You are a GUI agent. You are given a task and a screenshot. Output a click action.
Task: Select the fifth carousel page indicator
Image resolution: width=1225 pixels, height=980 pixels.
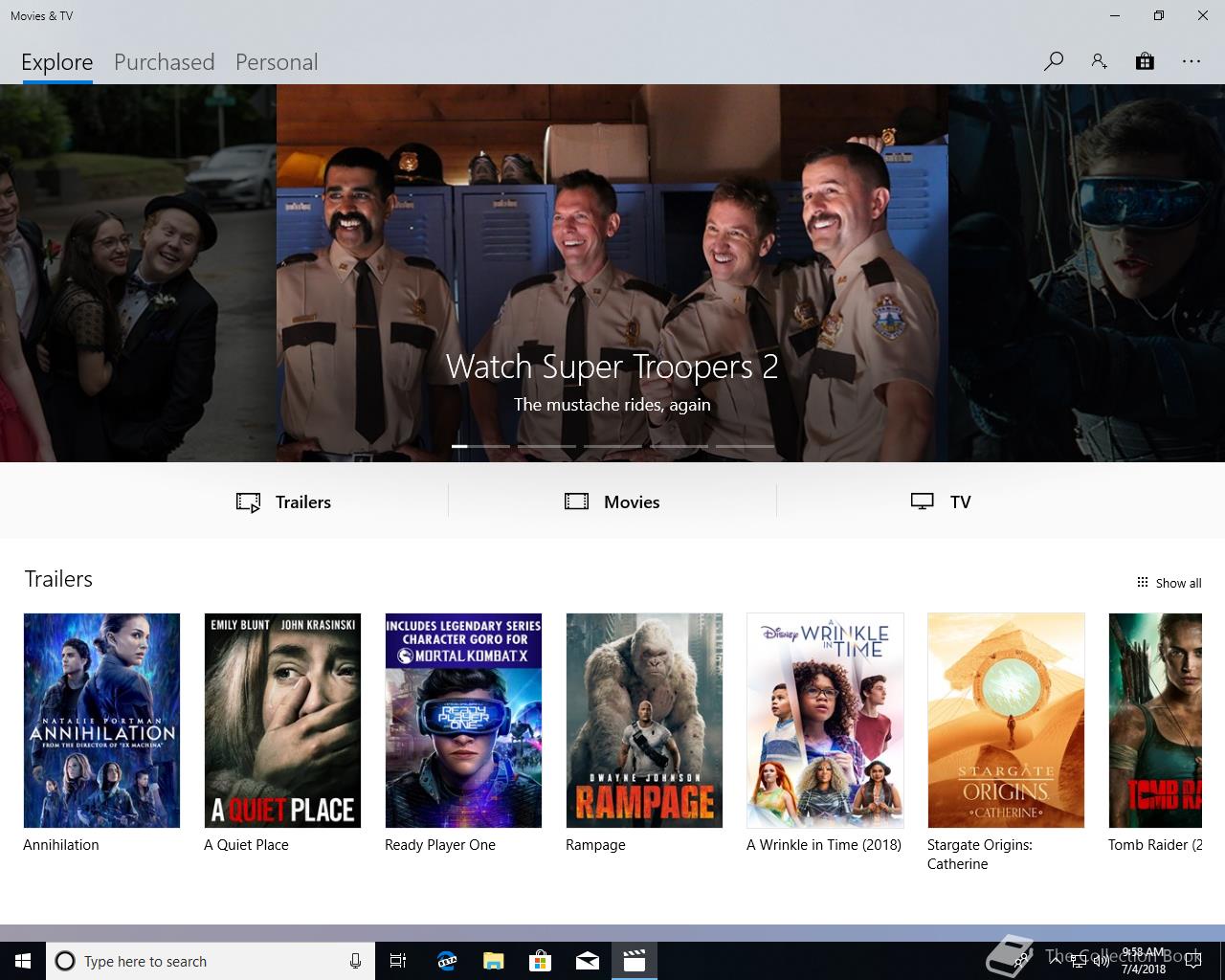pos(745,446)
